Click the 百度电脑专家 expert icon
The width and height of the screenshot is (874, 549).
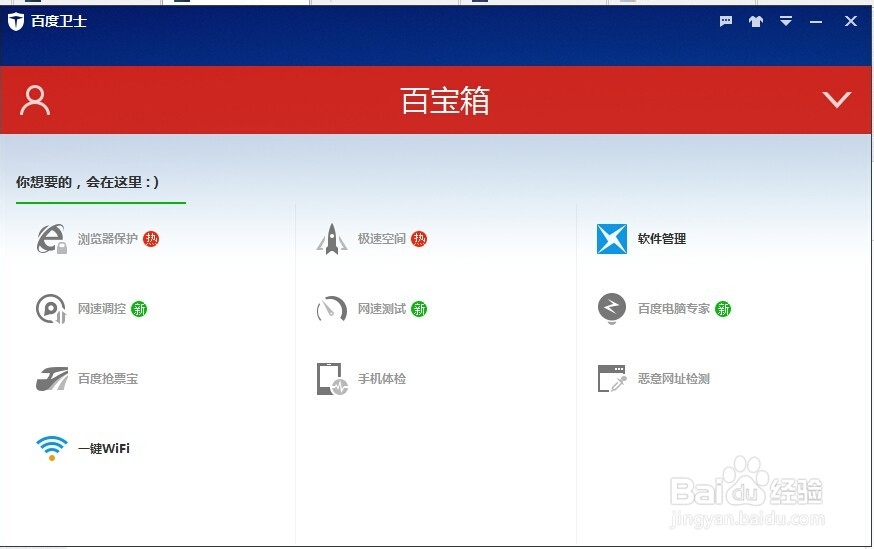click(611, 309)
